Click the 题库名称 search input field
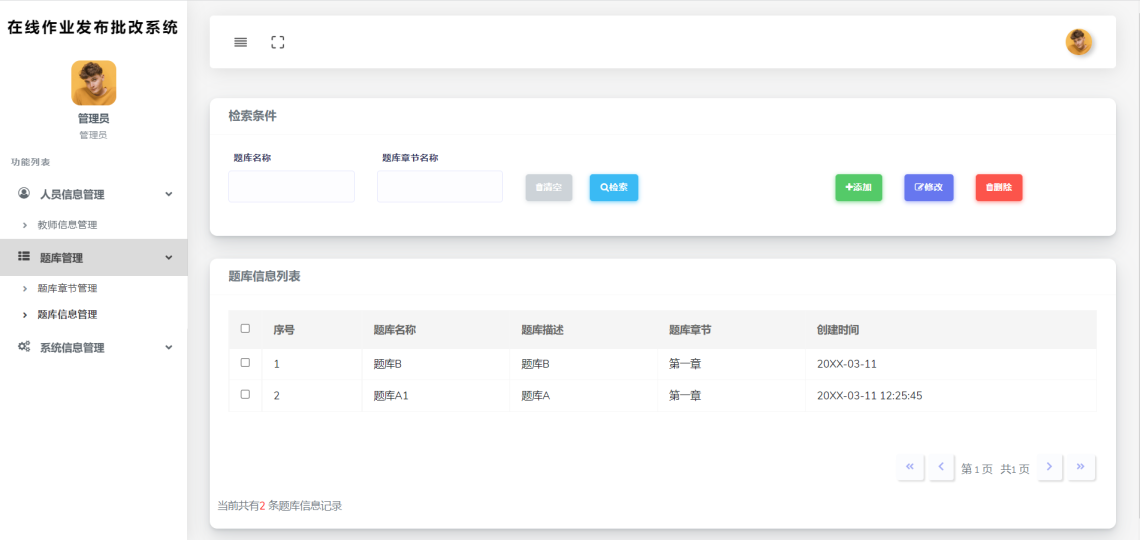Screen dimensions: 1140x540 [x=292, y=187]
